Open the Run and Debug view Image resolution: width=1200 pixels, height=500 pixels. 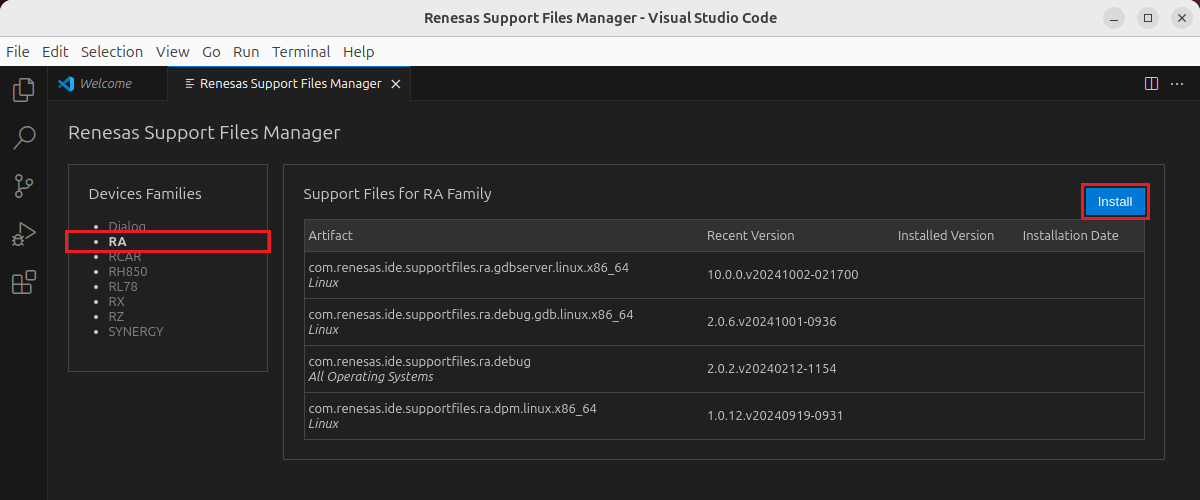(x=23, y=234)
